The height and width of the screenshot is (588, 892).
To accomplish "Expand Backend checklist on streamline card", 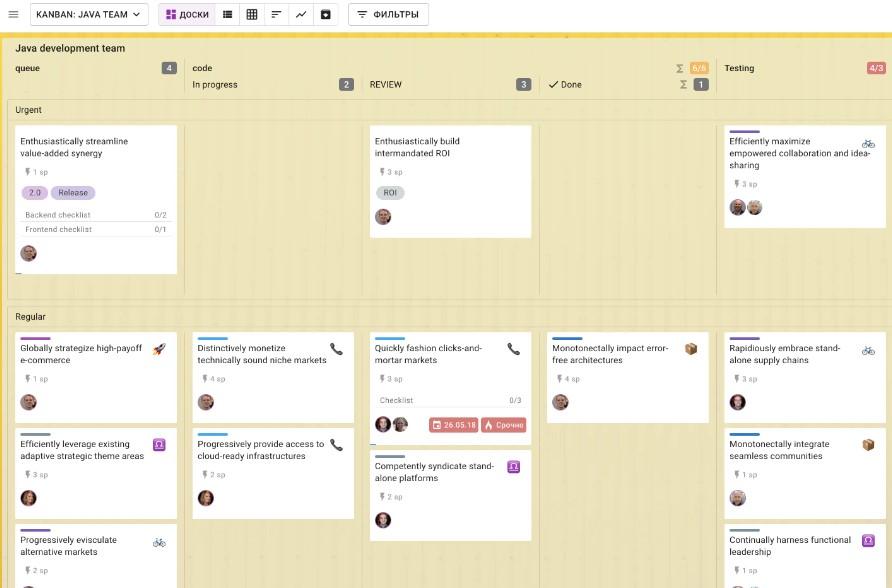I will click(x=95, y=215).
